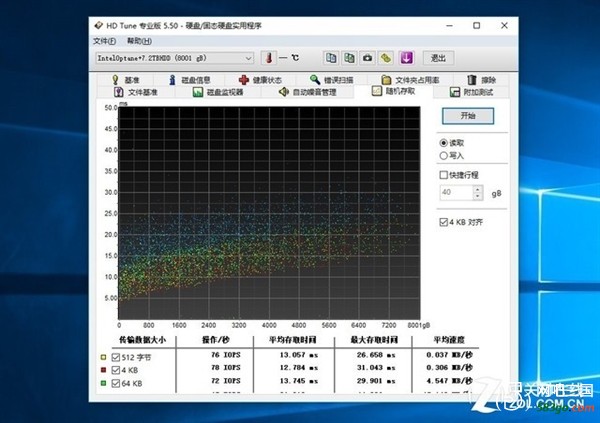600x423 pixels.
Task: Click the green 64 KB color swatch
Action: click(103, 383)
